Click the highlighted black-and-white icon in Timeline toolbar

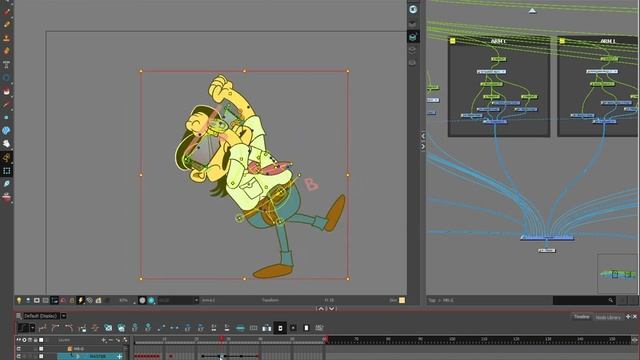click(x=280, y=328)
